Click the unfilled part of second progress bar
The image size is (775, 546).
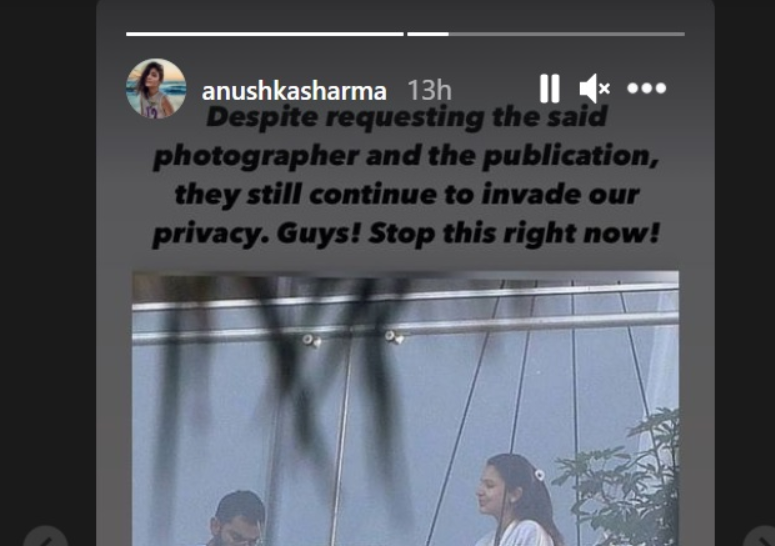pos(567,34)
